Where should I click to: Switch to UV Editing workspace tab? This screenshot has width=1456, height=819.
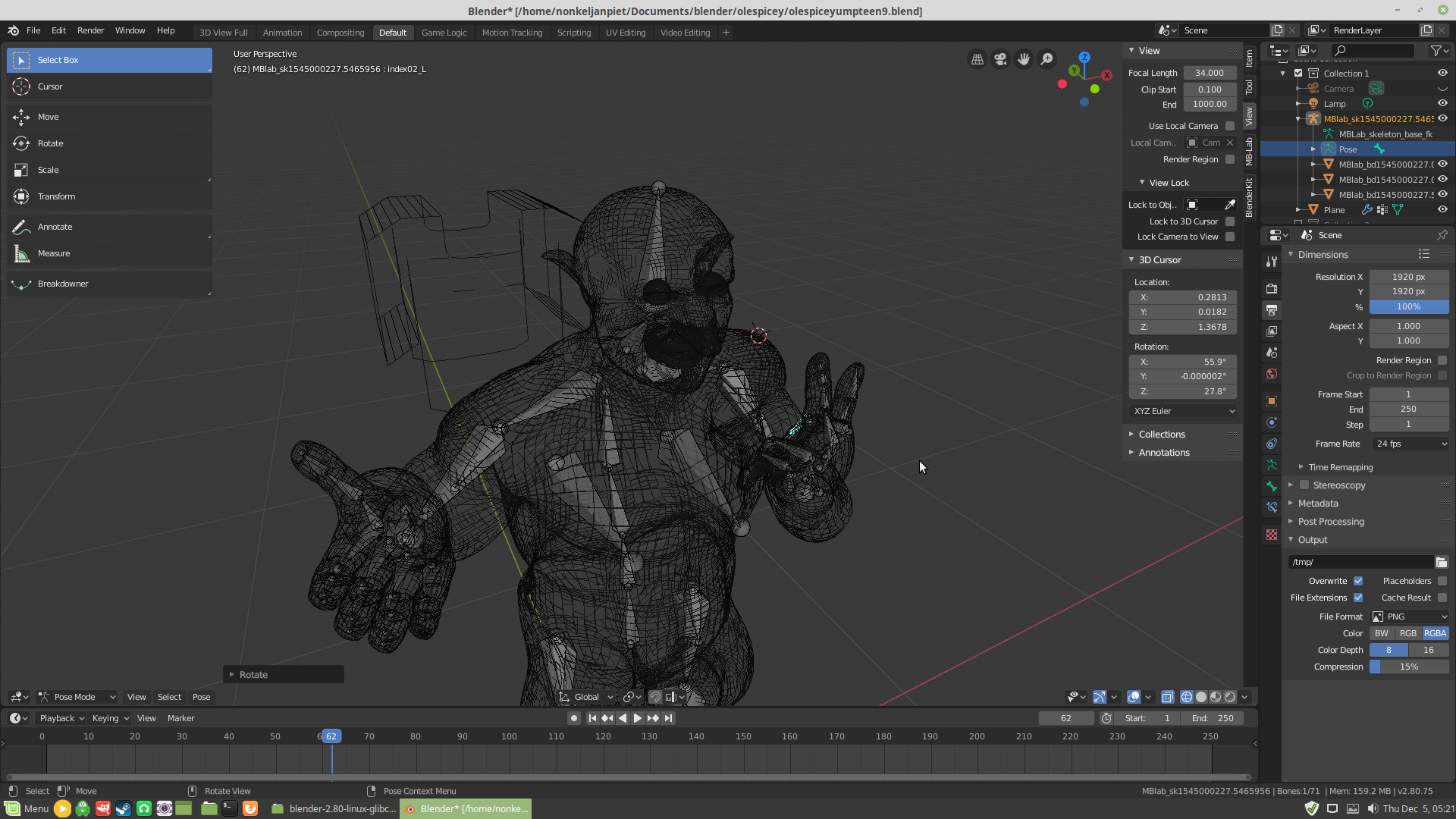(x=626, y=33)
